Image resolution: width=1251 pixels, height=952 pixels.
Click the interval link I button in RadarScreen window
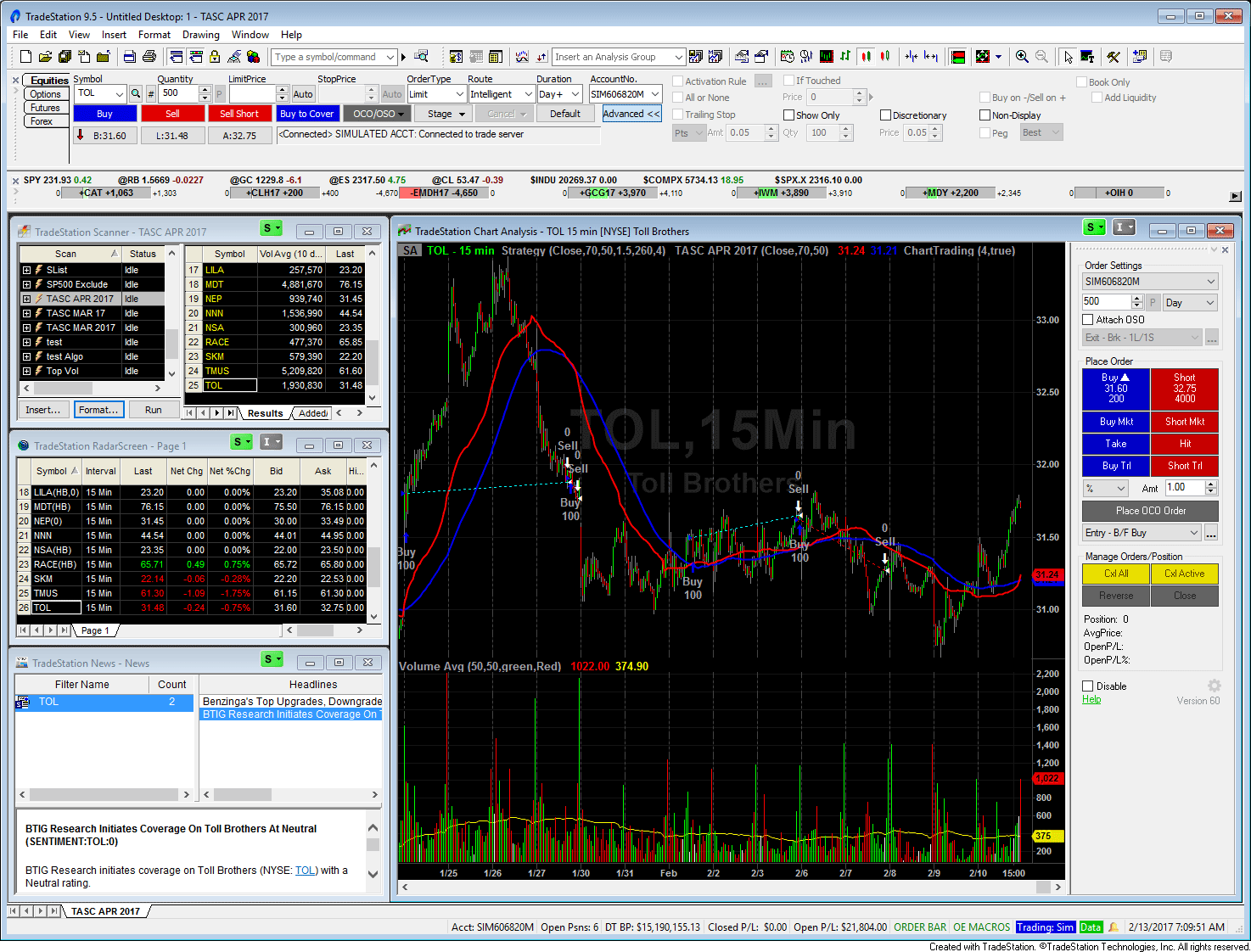(x=271, y=442)
